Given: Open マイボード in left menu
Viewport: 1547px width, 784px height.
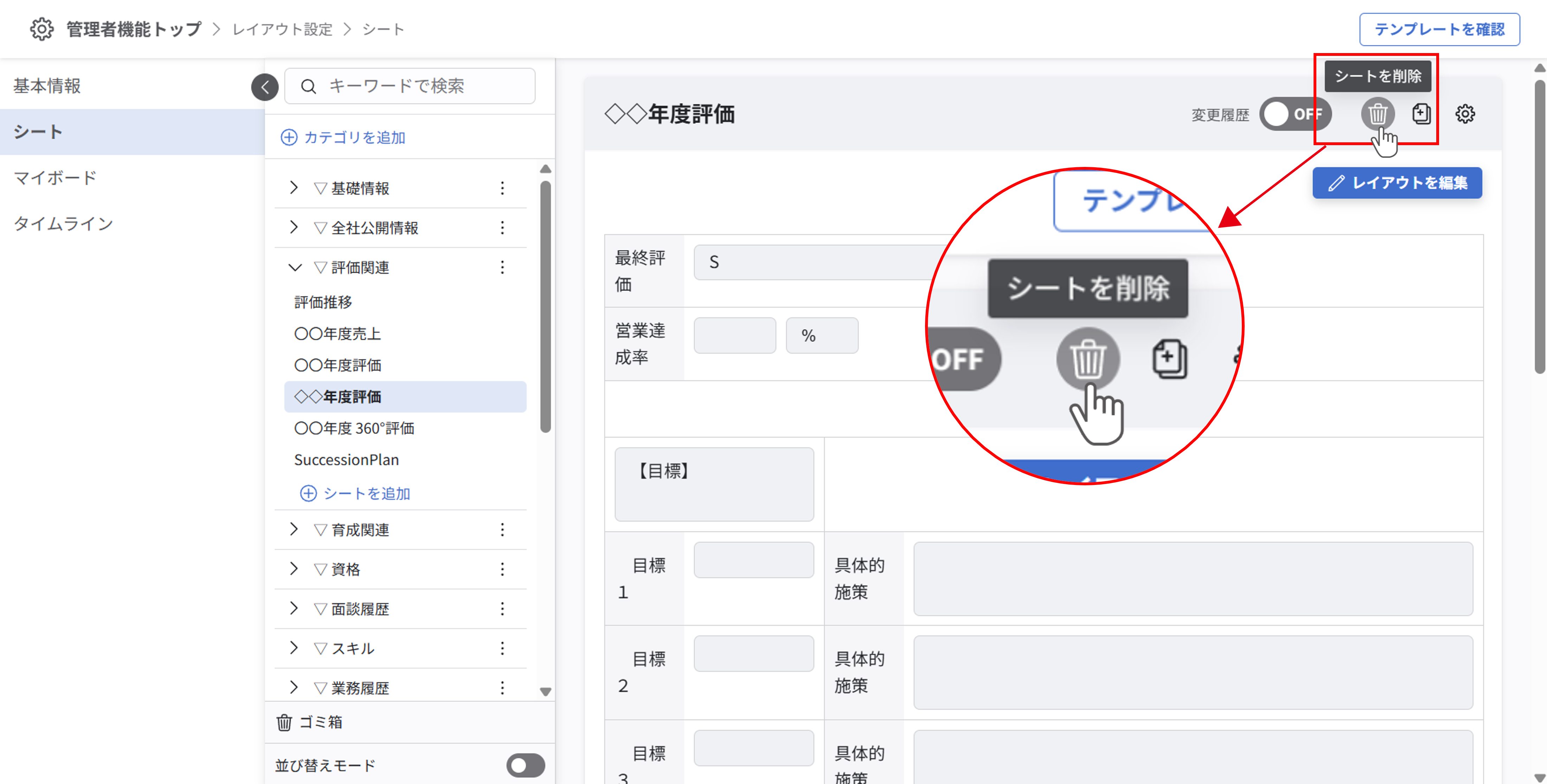Looking at the screenshot, I should pos(132,178).
